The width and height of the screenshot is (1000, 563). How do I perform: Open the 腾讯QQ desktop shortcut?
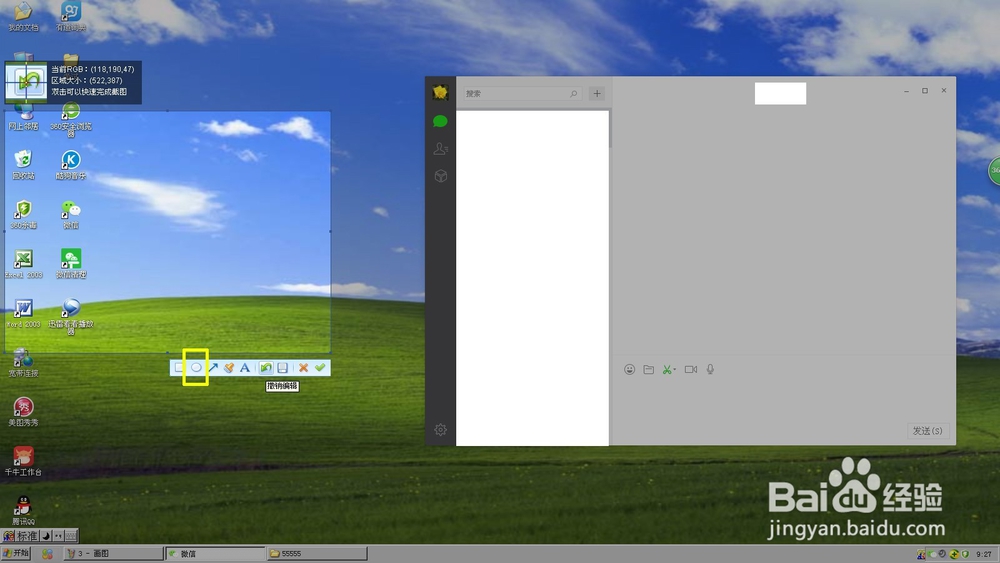24,511
